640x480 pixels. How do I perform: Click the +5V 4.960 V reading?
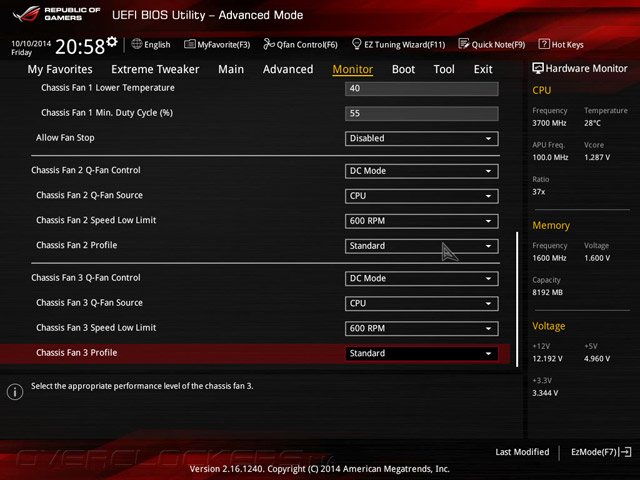pos(597,358)
